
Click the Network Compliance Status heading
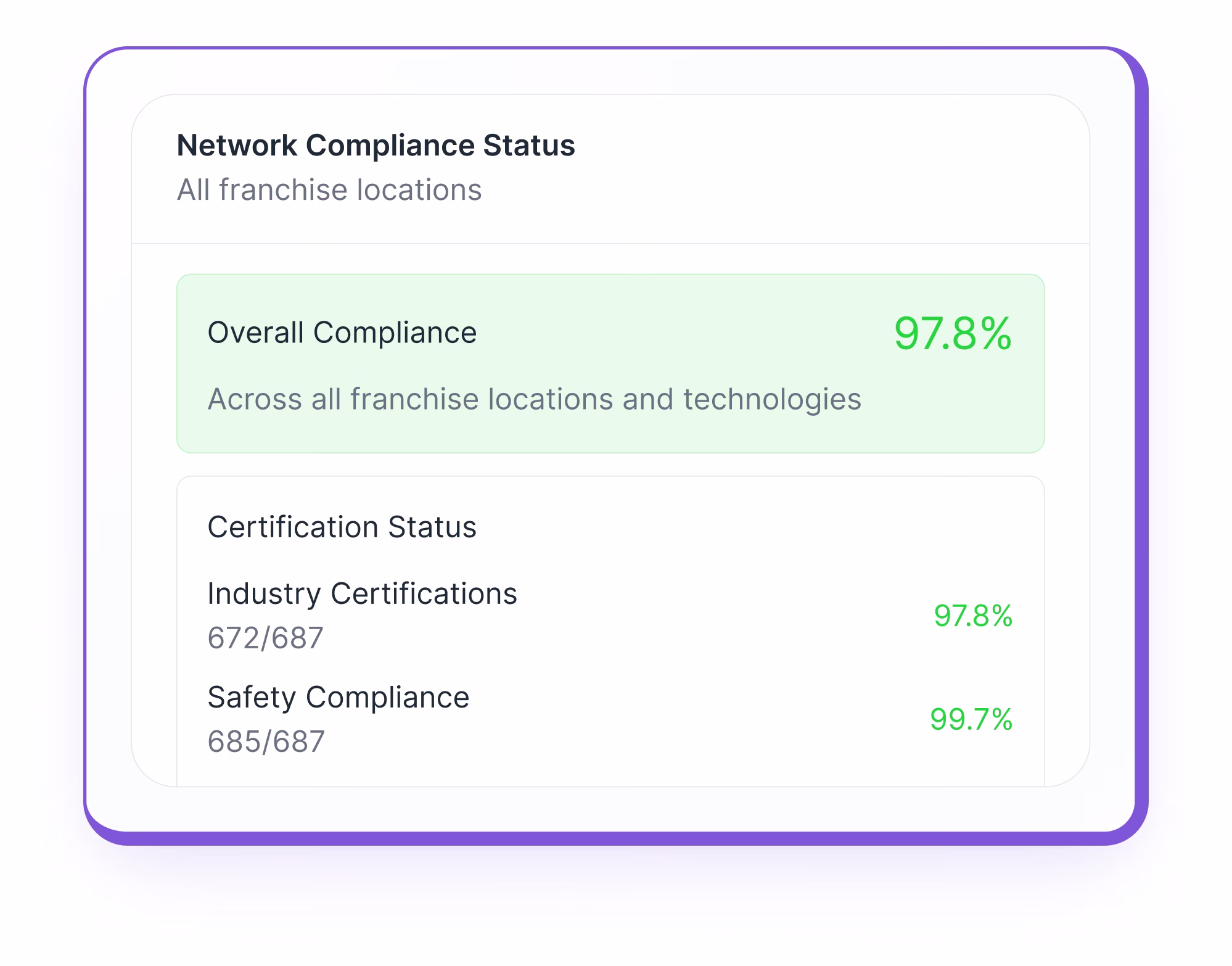point(376,146)
